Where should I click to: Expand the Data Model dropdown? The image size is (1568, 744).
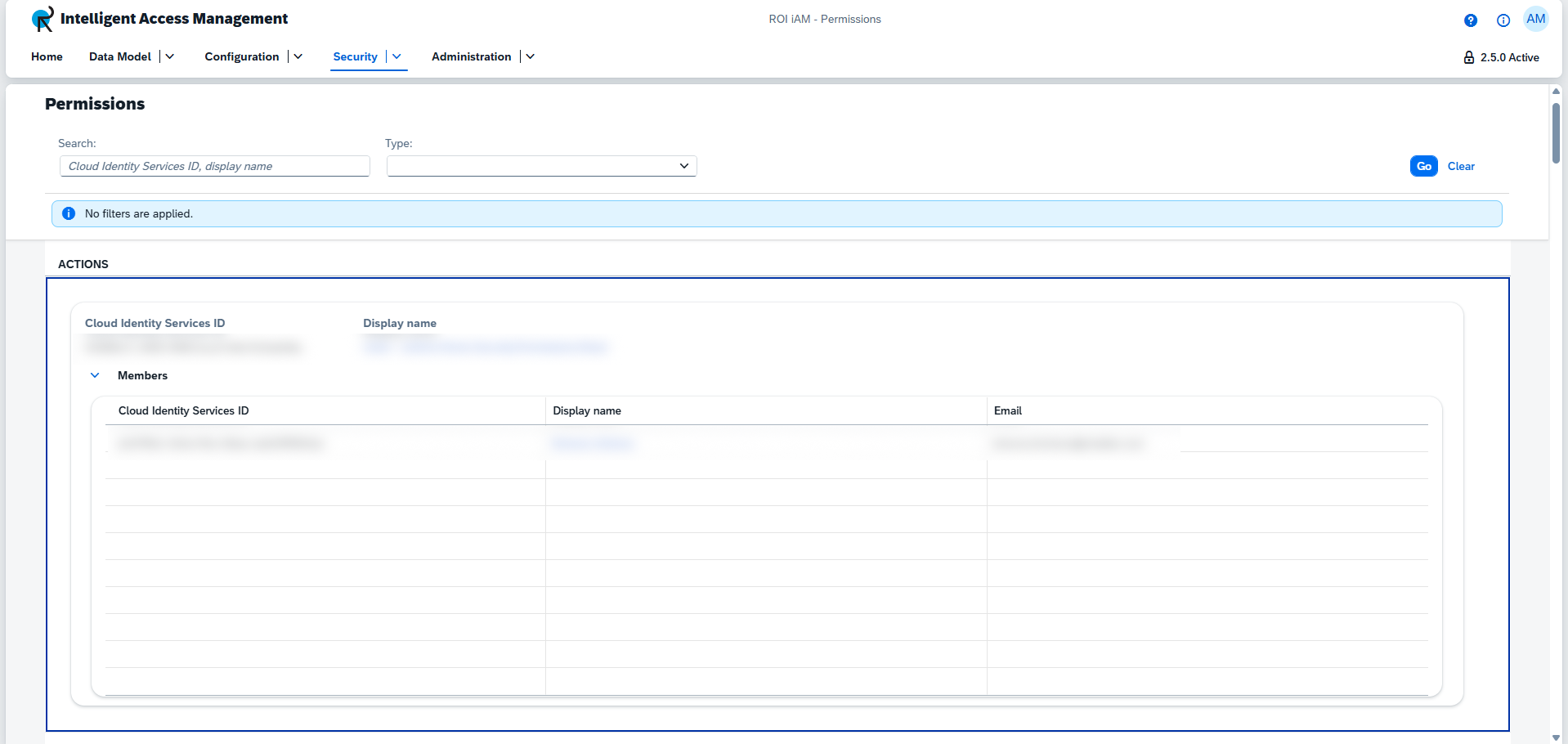point(169,56)
